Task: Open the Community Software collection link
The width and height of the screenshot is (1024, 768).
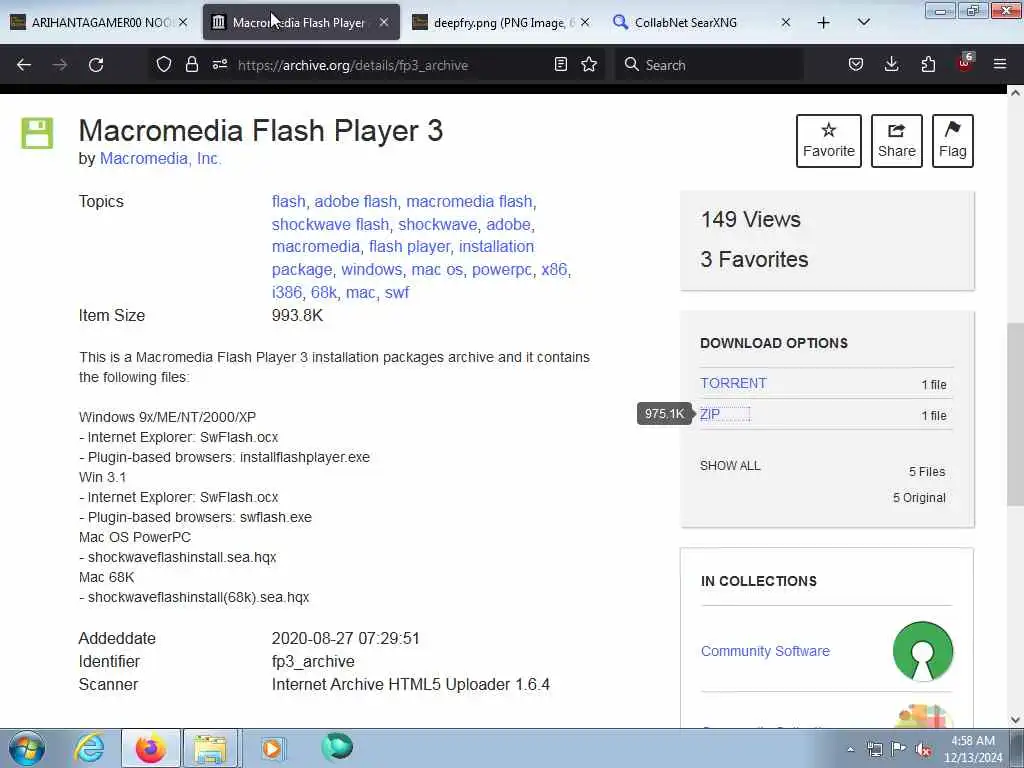Action: point(765,651)
